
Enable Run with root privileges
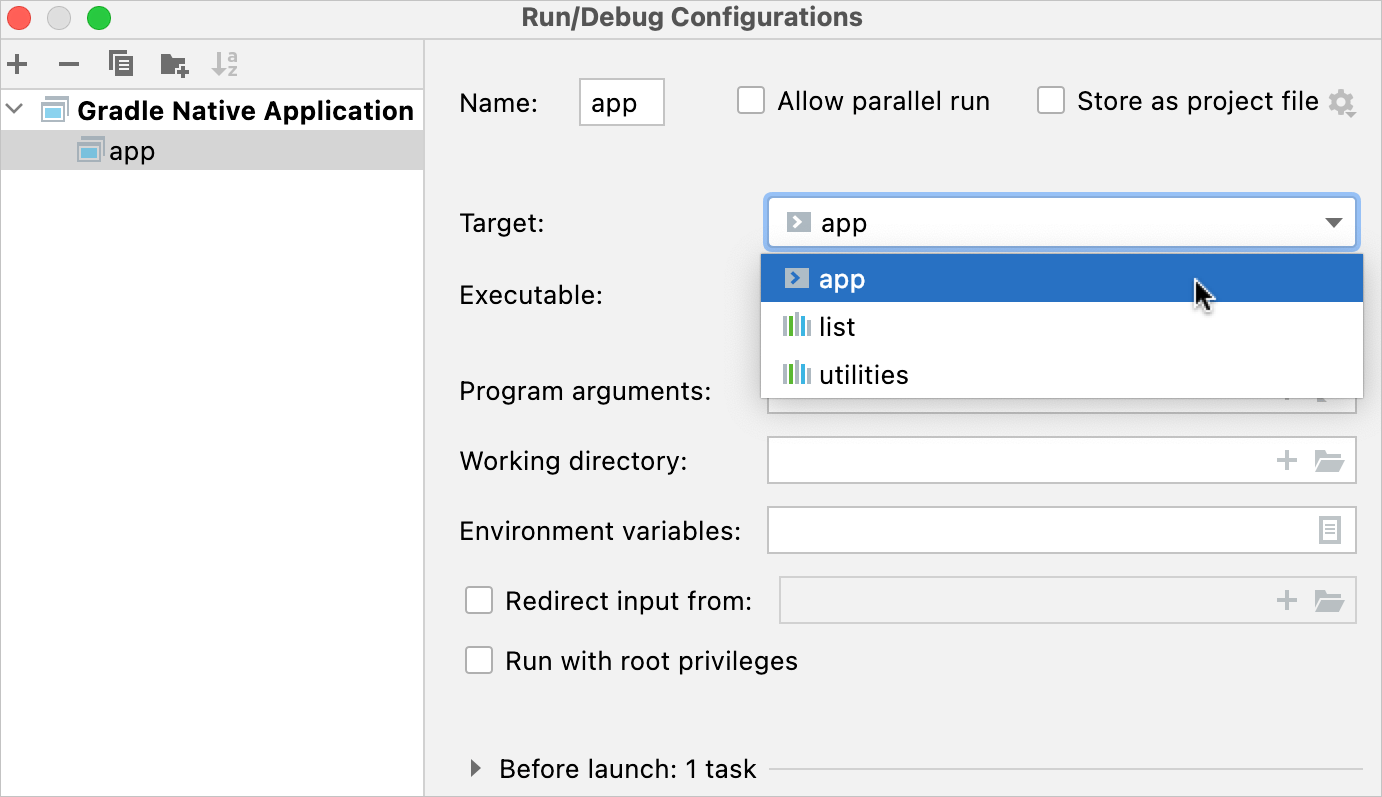(x=480, y=661)
